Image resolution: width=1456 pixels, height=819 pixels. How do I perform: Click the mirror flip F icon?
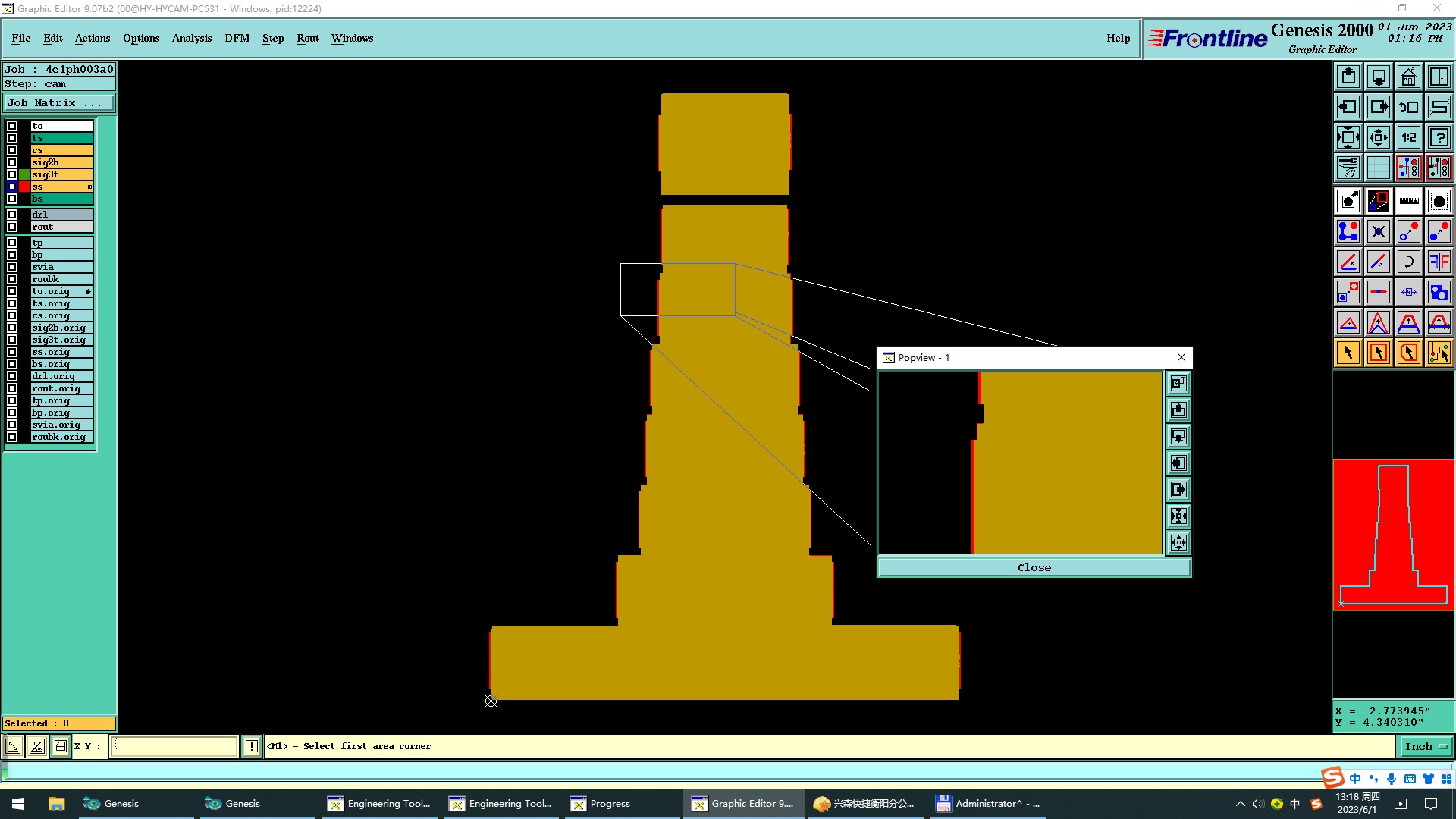click(1439, 262)
